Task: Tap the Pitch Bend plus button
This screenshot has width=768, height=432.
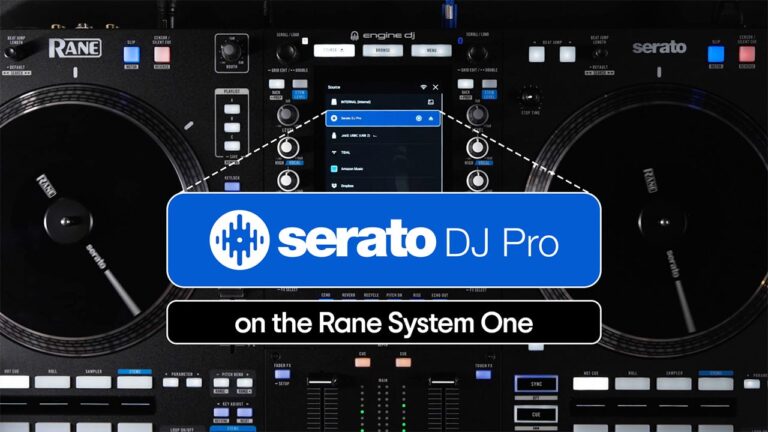Action: click(x=244, y=383)
